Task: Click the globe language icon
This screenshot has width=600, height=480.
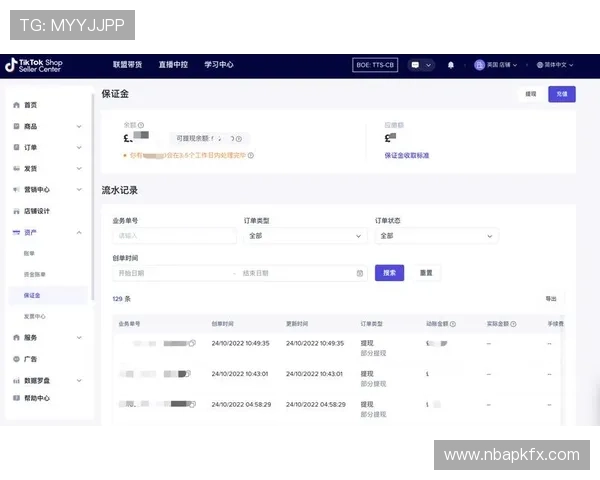Action: (540, 65)
